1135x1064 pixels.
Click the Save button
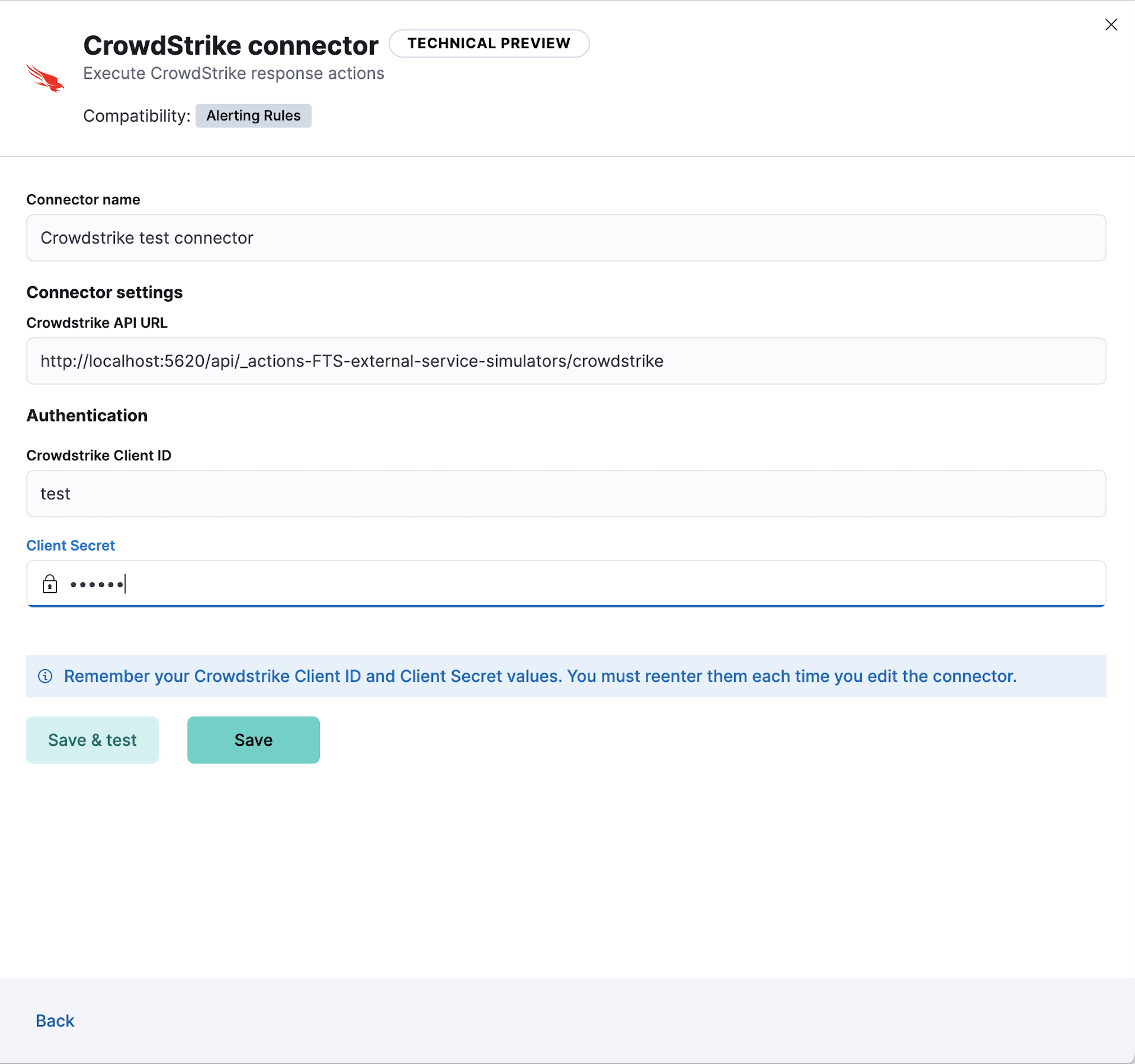tap(253, 740)
